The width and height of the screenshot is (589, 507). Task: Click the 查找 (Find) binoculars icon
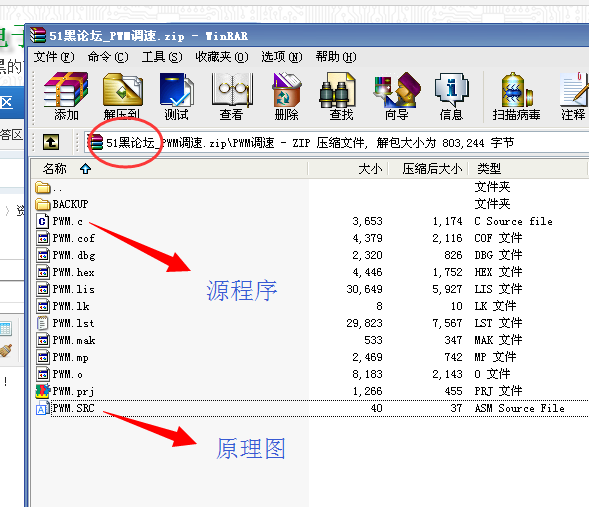coord(337,91)
